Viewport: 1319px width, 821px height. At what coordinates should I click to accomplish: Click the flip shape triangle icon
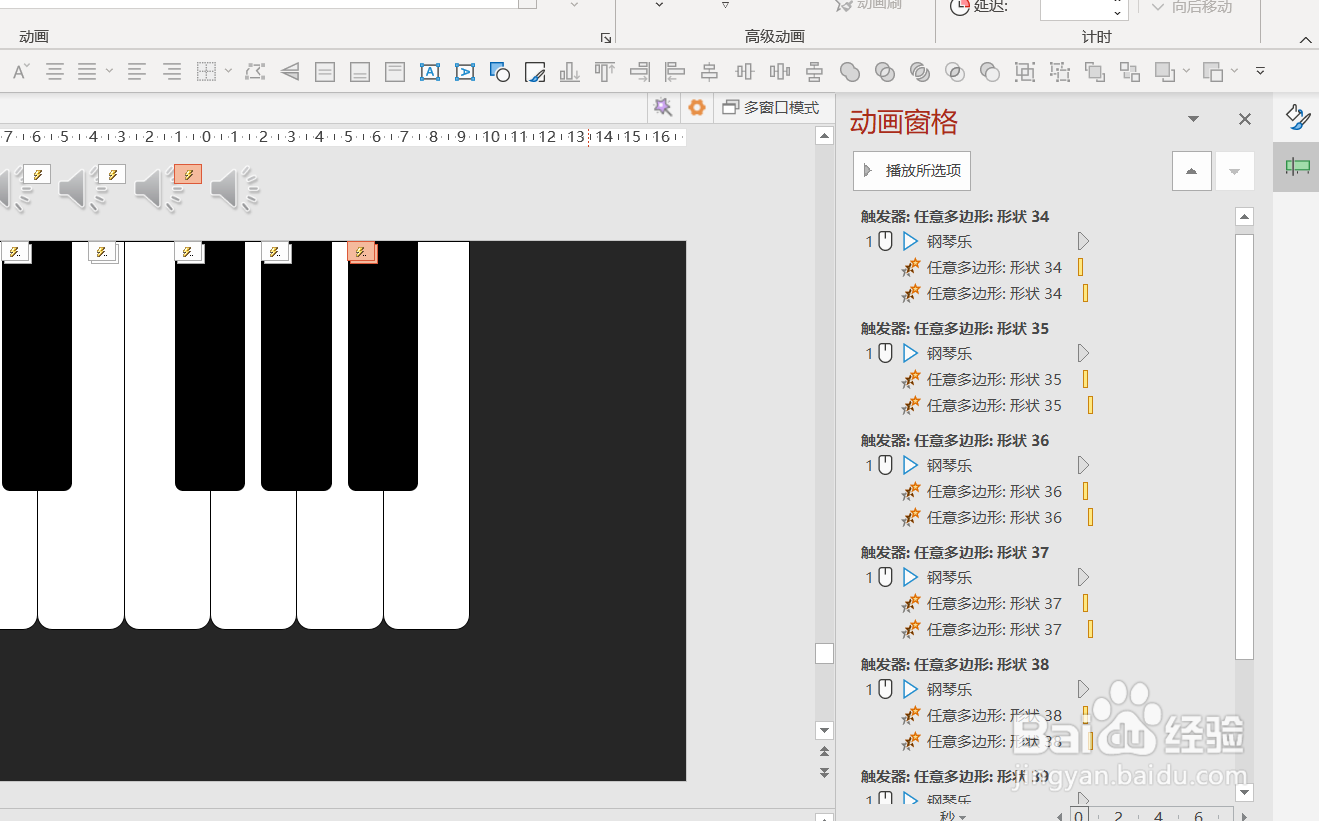[x=290, y=72]
